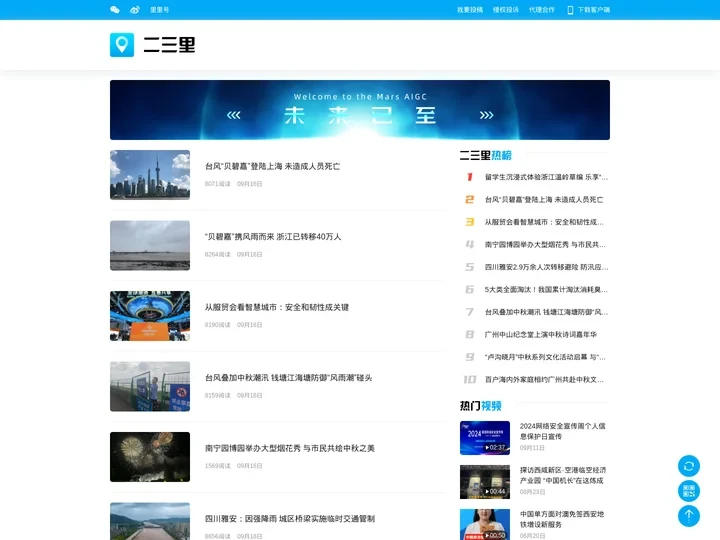Open hot list item 7 台风叠加中秋潮汛
Screen dimensions: 720x540
point(546,312)
